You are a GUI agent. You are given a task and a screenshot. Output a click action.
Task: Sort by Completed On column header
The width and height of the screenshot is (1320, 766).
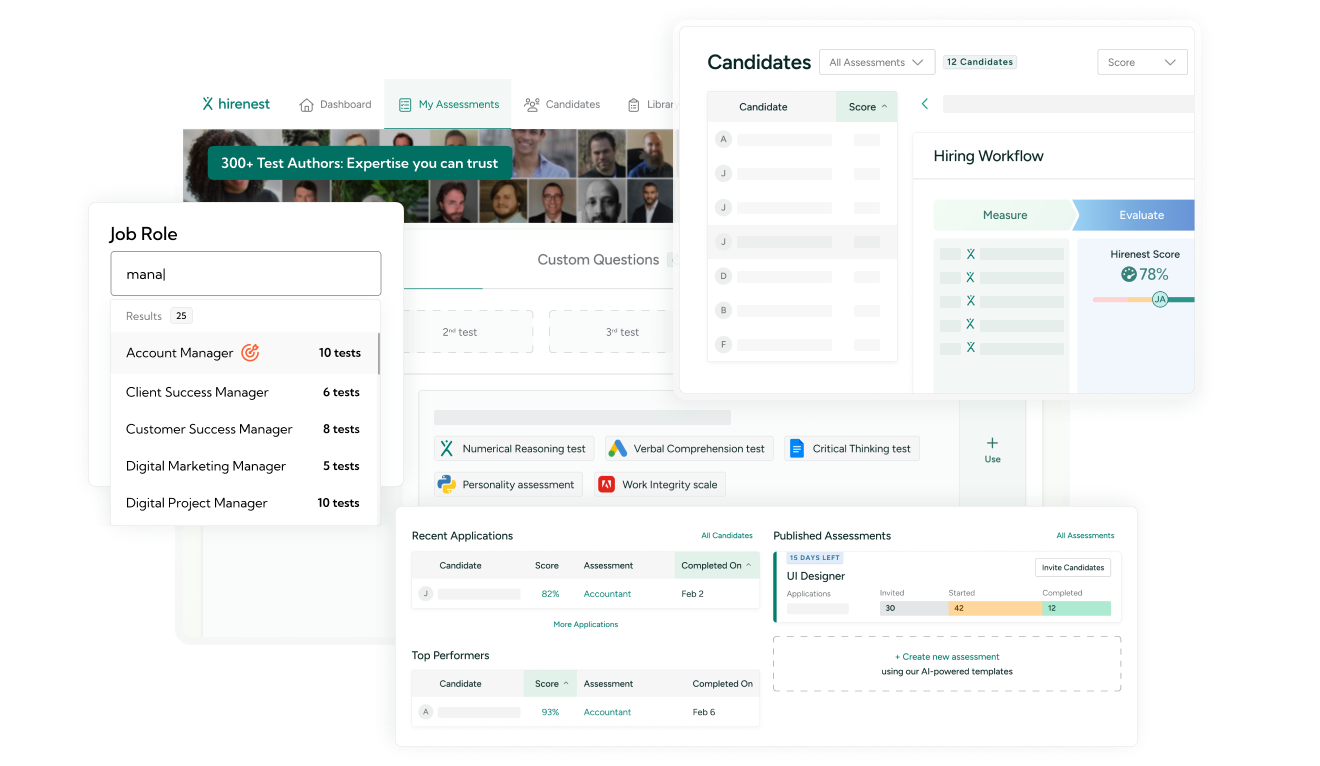716,565
